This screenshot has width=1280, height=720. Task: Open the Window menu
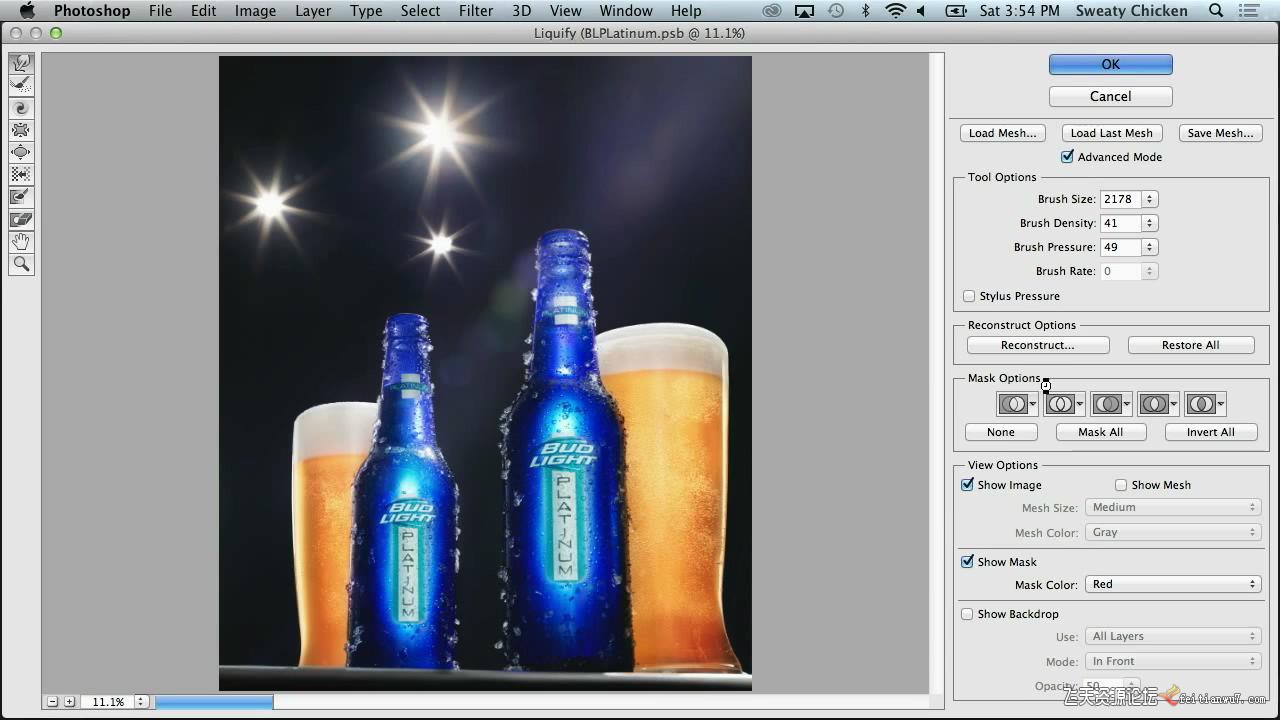(x=626, y=11)
